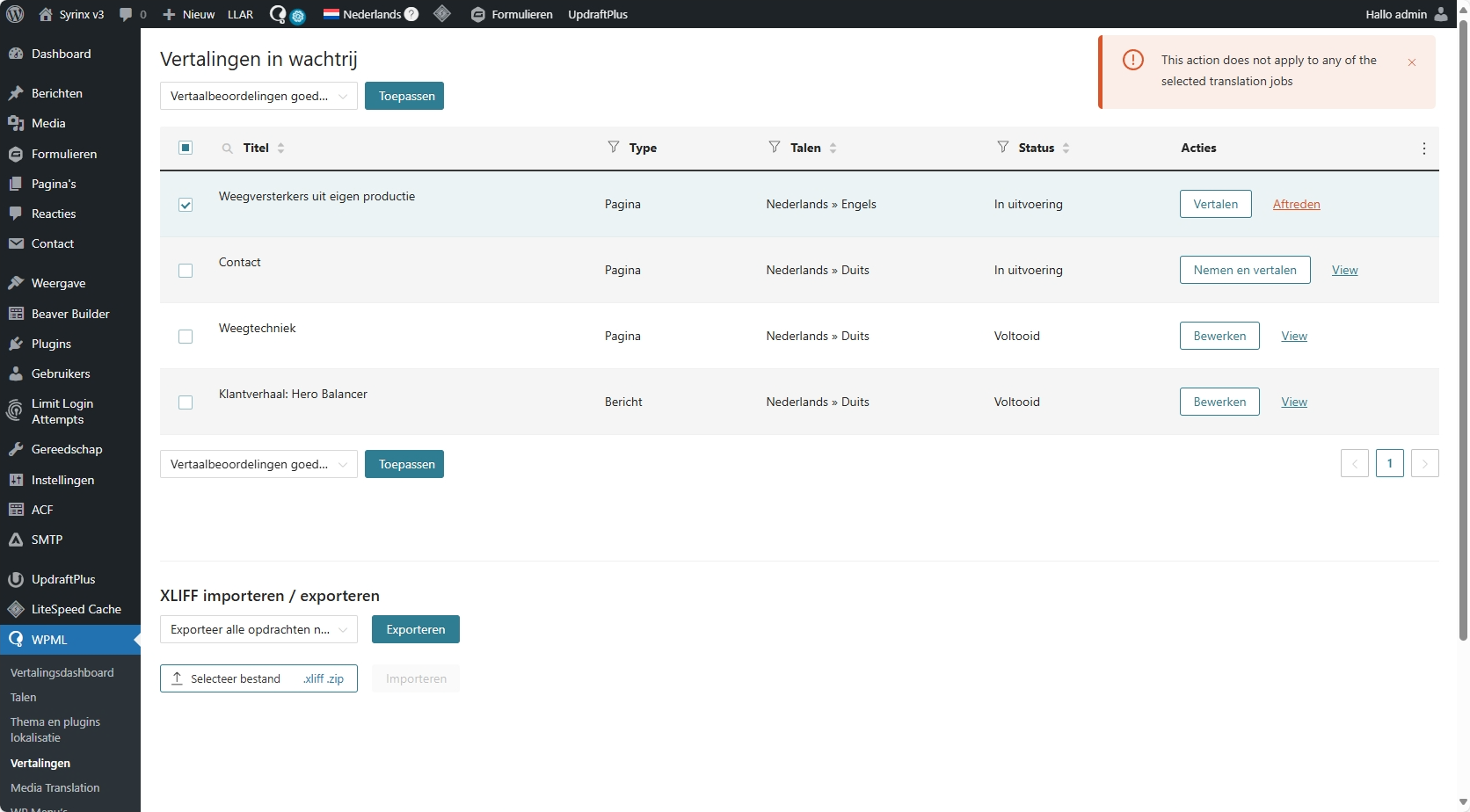
Task: Click the search icon next to Titel
Action: (x=228, y=149)
